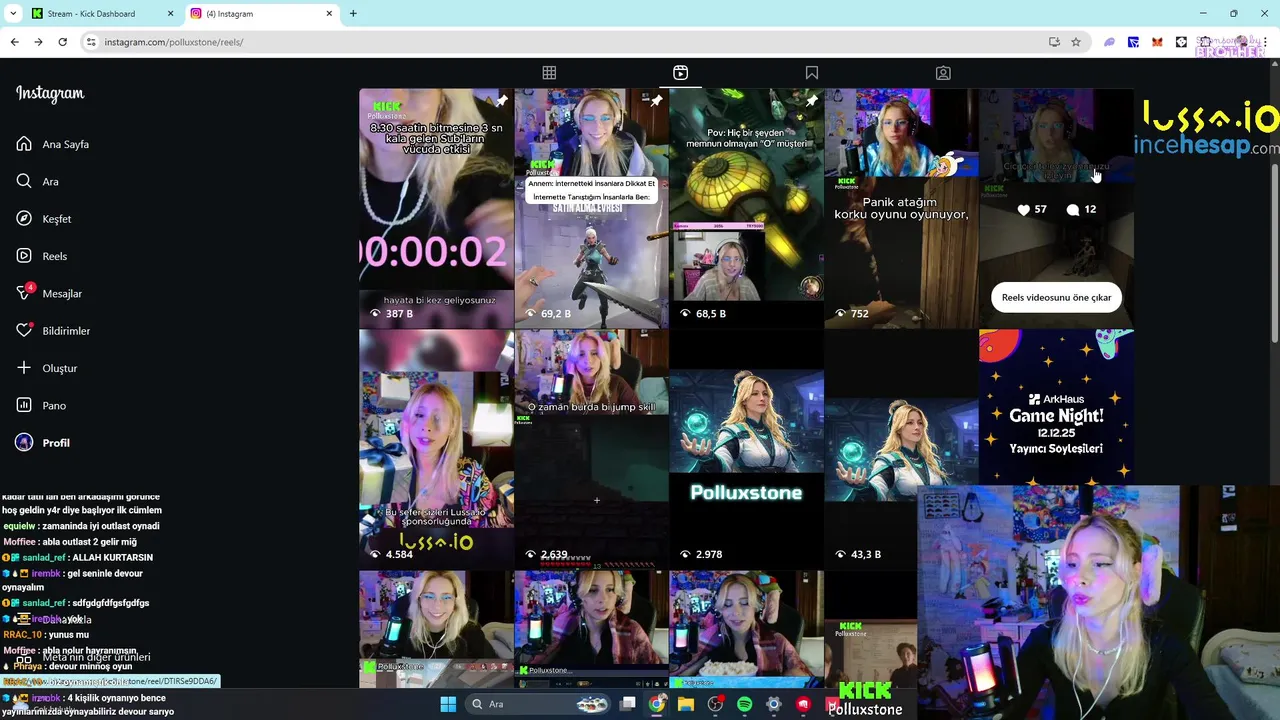Image resolution: width=1280 pixels, height=720 pixels.
Task: Open Task View on taskbar
Action: pos(628,704)
